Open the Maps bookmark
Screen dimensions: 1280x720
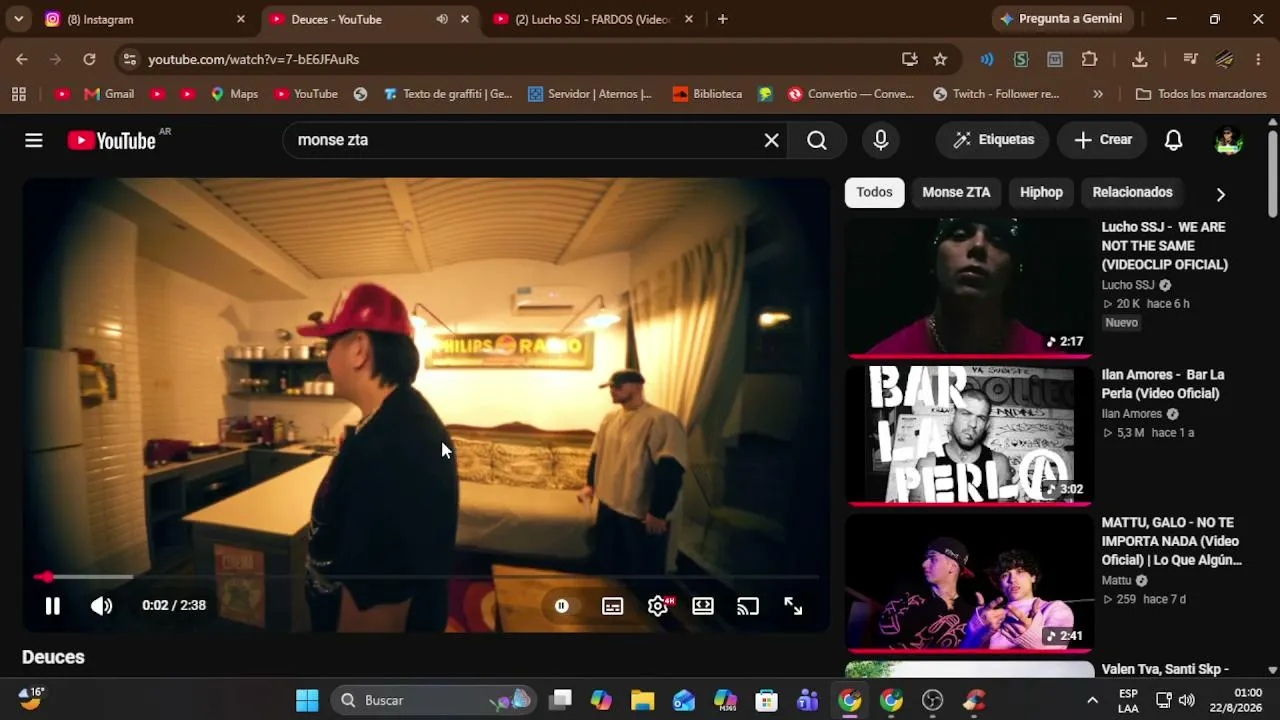coord(234,94)
